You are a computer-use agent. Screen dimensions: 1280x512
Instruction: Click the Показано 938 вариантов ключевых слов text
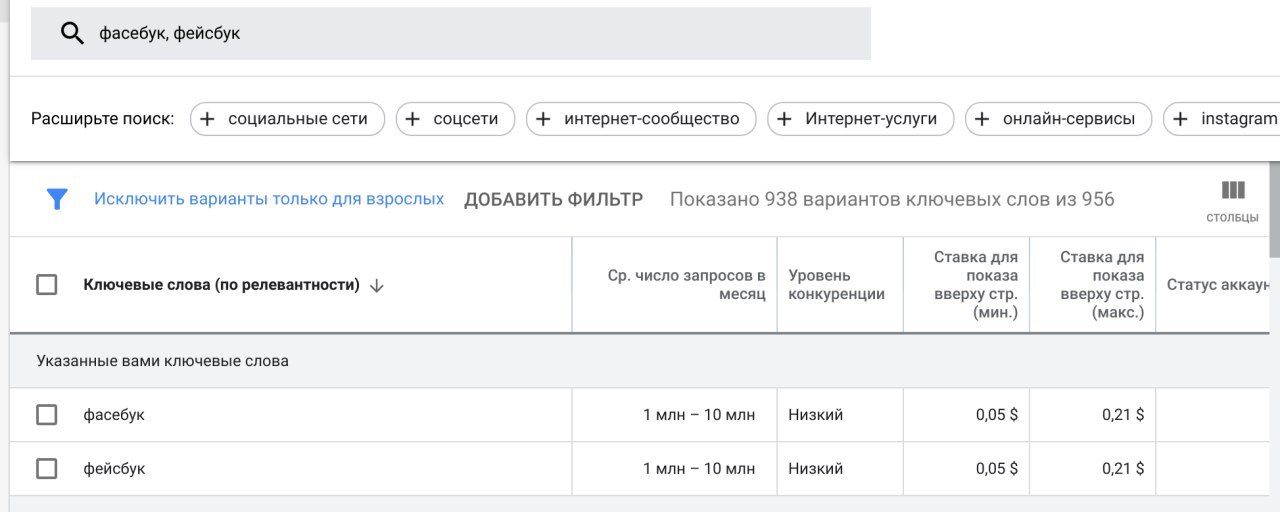892,199
